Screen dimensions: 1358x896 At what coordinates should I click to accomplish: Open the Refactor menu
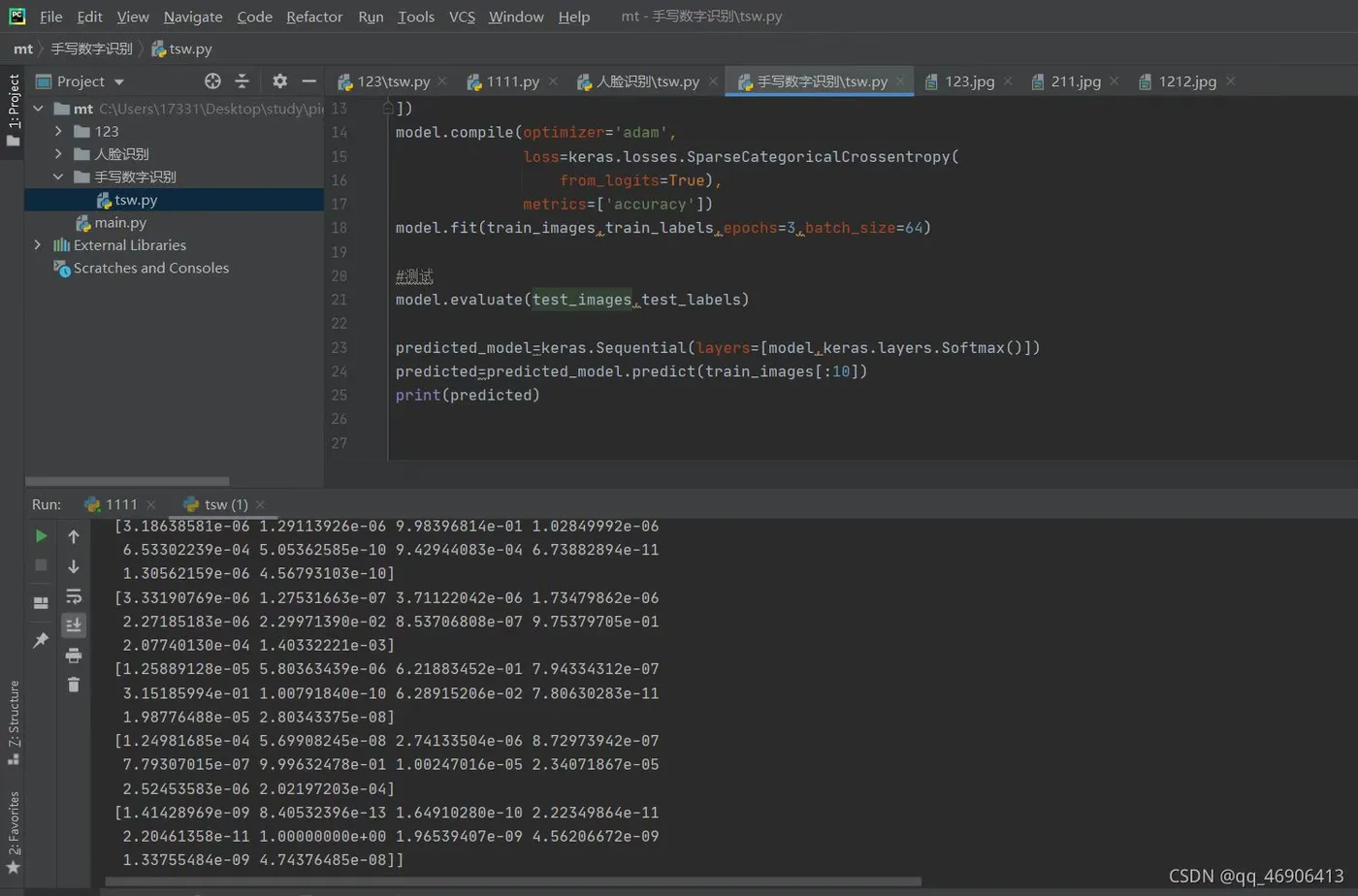[x=314, y=16]
